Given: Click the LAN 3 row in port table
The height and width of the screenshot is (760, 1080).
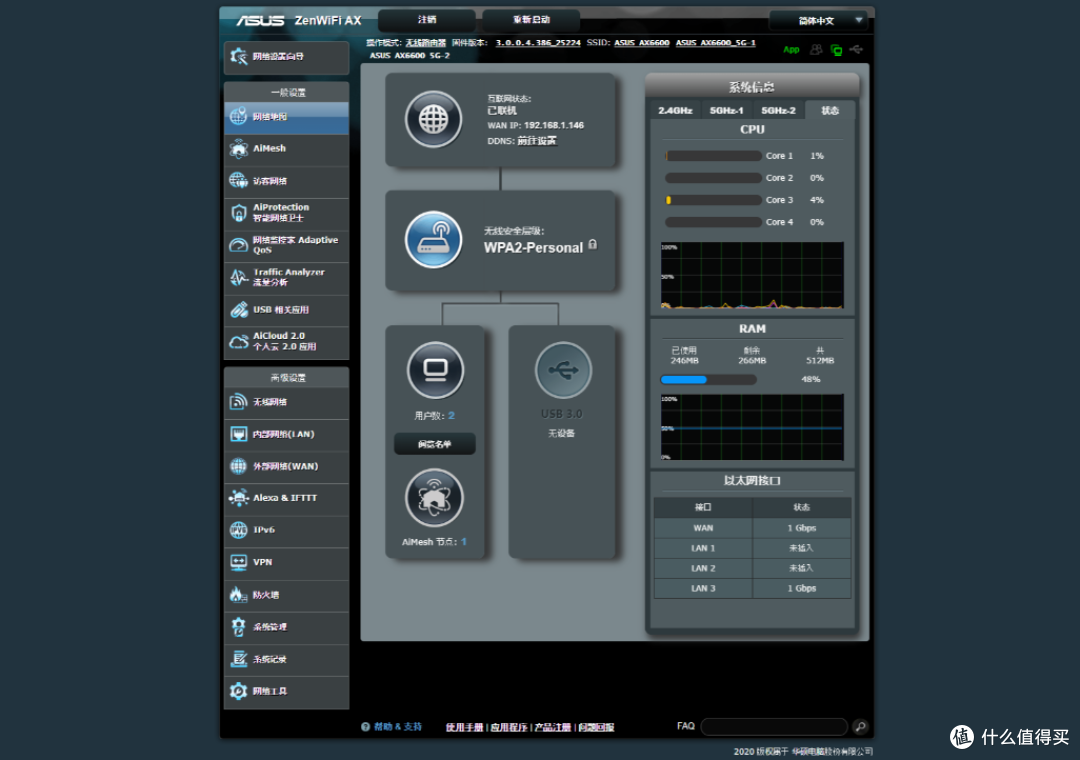Looking at the screenshot, I should (752, 588).
